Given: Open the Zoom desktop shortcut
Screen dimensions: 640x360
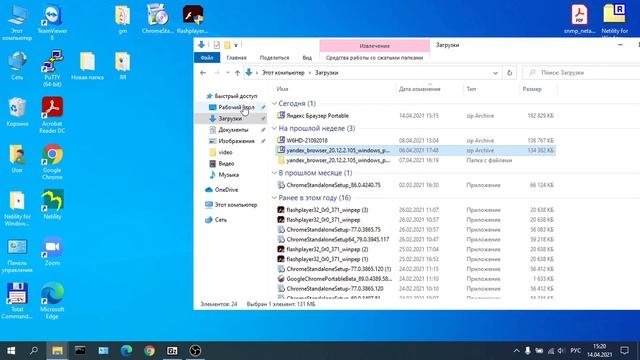Looking at the screenshot, I should pyautogui.click(x=52, y=251).
